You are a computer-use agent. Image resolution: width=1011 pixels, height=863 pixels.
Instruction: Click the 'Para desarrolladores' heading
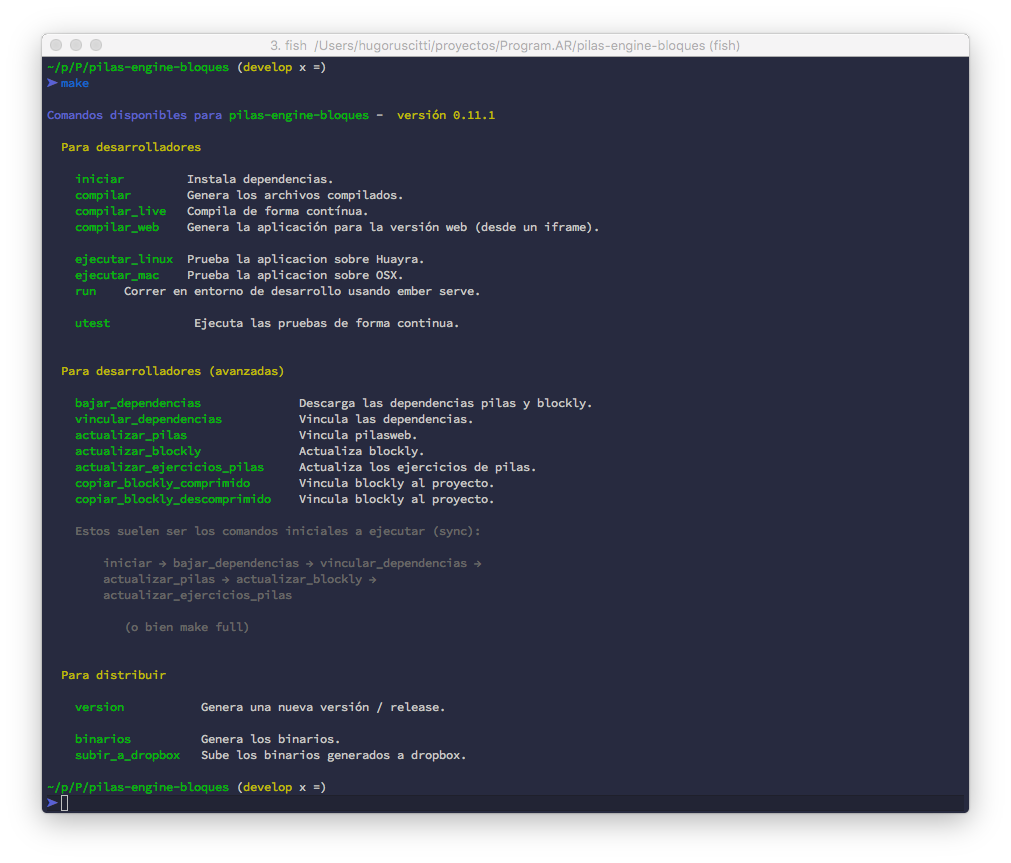(x=131, y=147)
